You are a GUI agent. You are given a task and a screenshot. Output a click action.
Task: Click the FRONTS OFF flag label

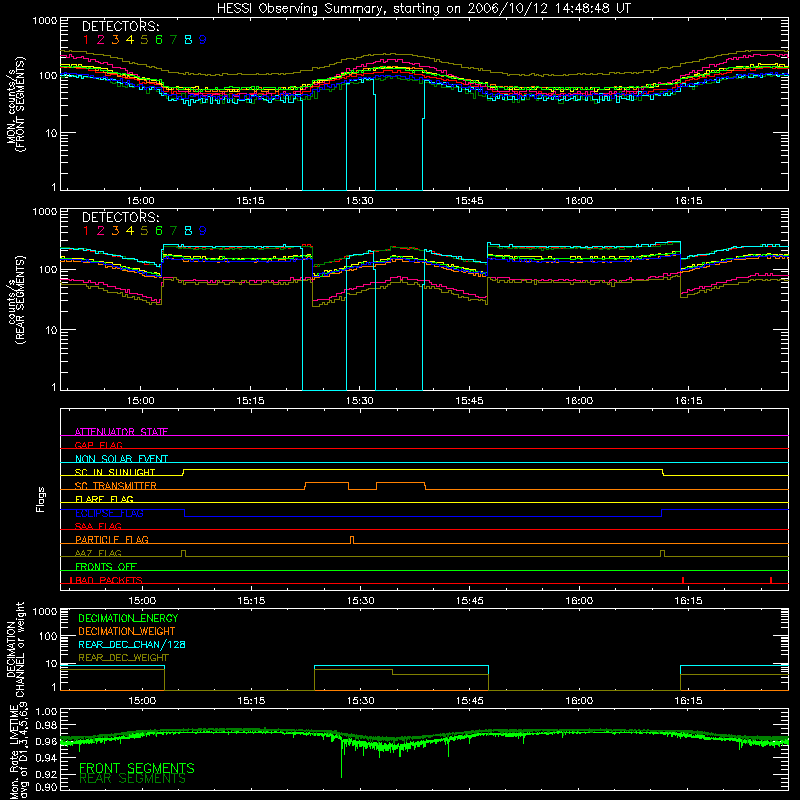pos(106,567)
